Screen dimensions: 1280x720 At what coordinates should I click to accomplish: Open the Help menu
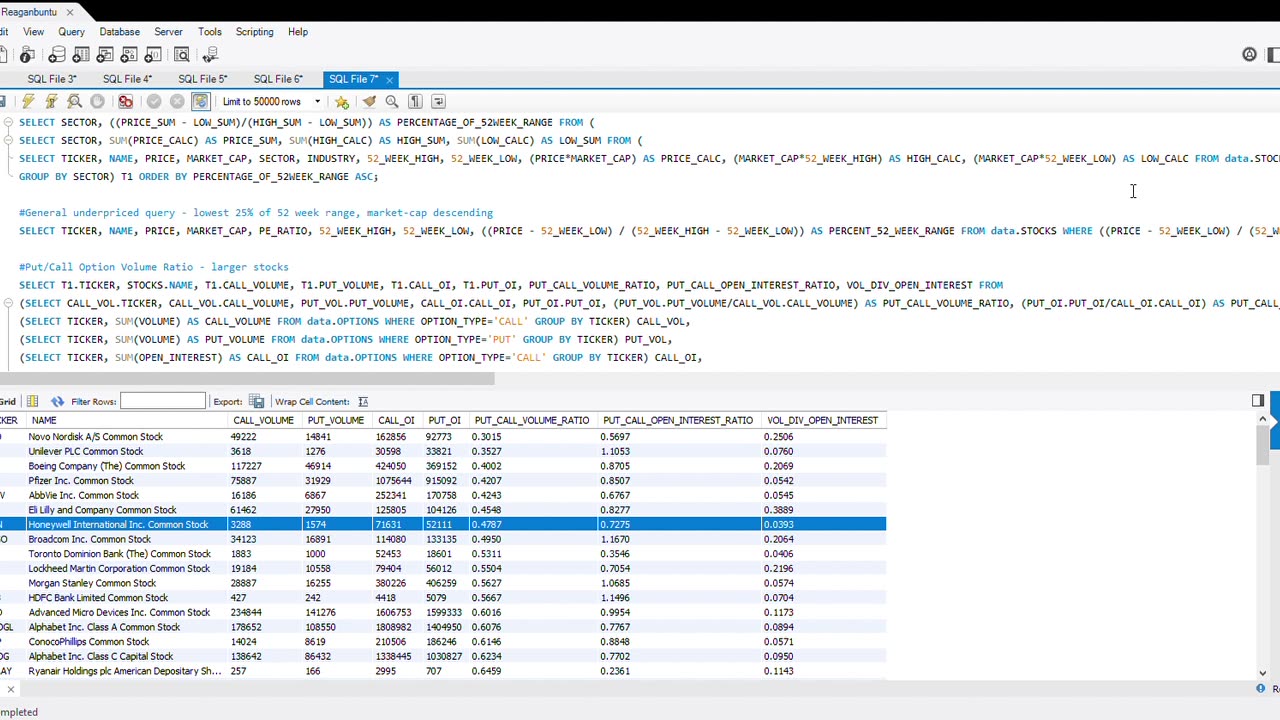click(x=298, y=32)
